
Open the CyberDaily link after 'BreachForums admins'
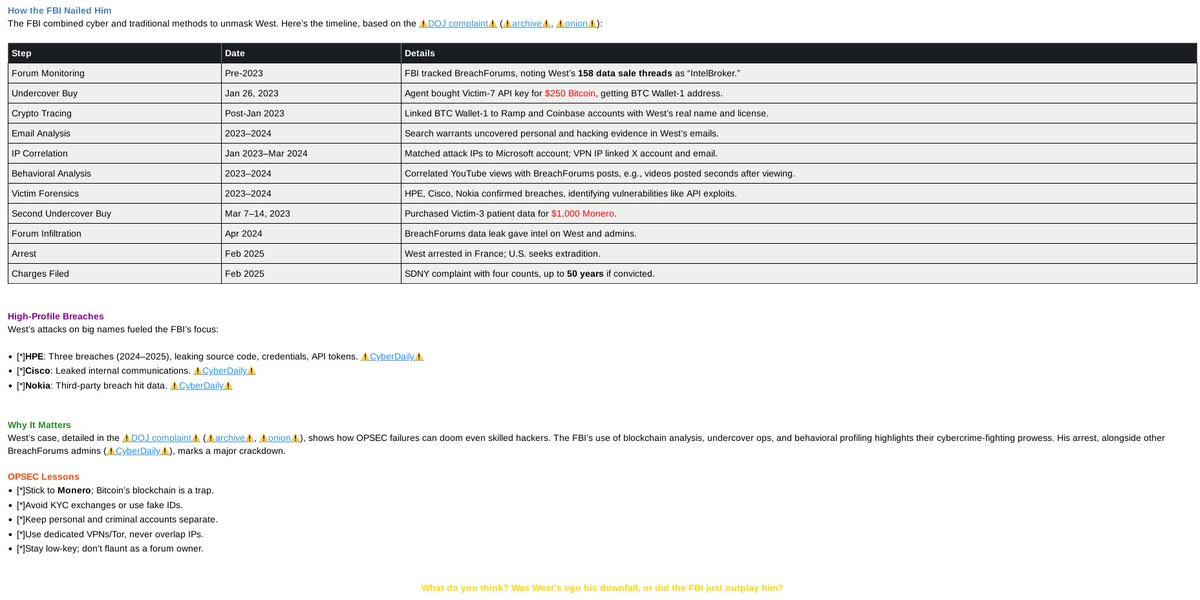pos(138,451)
